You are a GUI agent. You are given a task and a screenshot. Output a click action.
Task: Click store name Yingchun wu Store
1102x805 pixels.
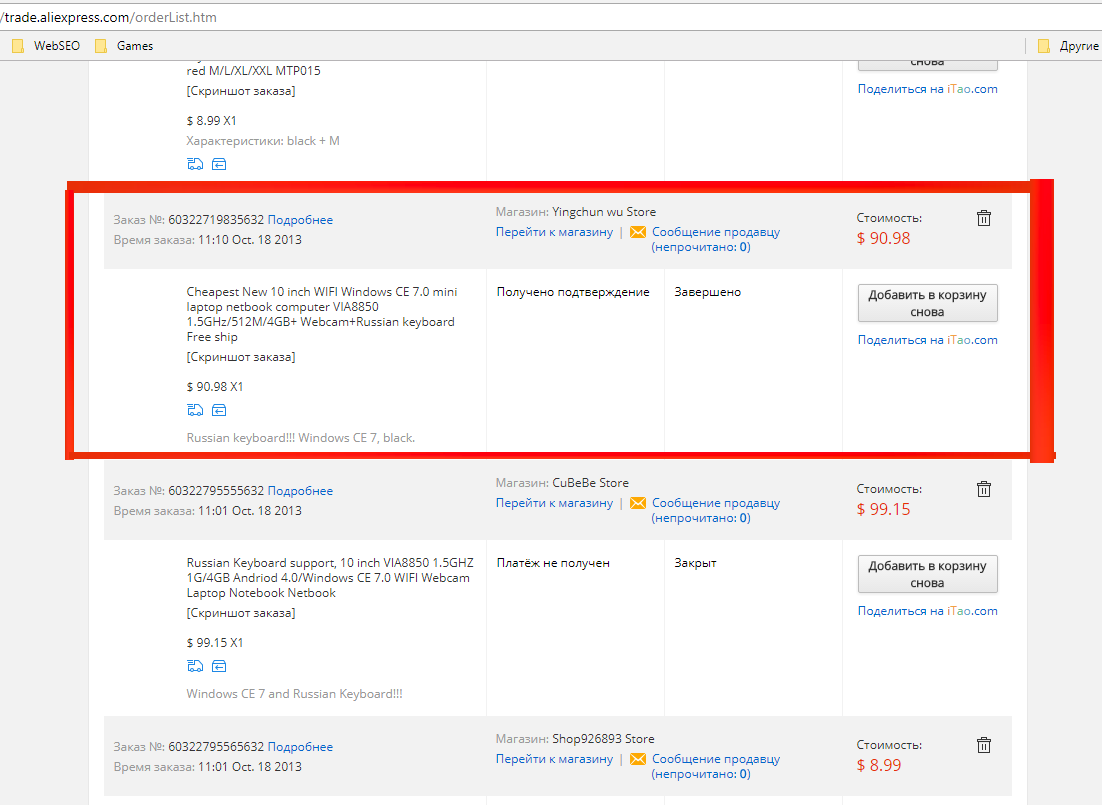(604, 212)
